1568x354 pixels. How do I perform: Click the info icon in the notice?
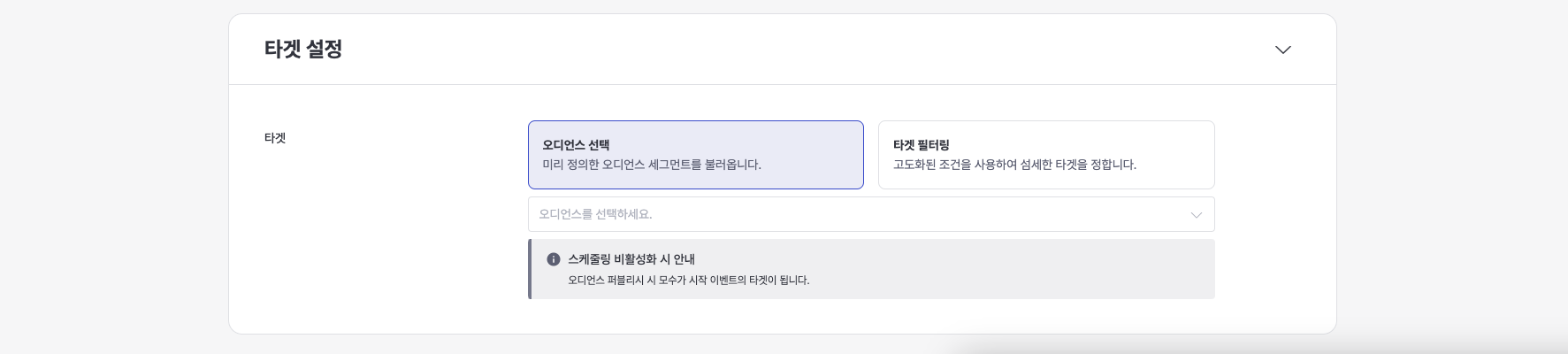coord(554,259)
